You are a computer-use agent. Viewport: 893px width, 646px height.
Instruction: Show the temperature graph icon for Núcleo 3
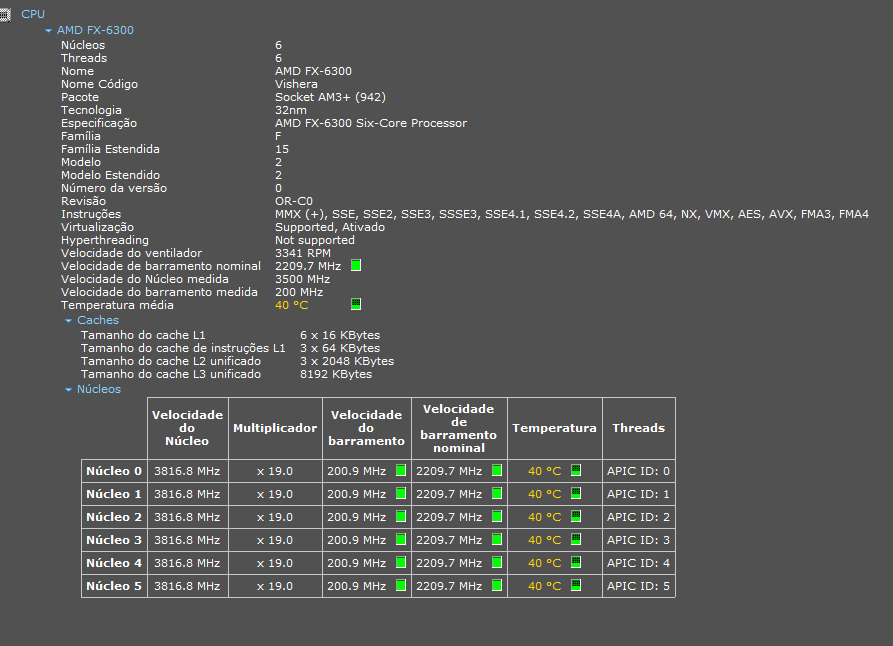tap(576, 539)
